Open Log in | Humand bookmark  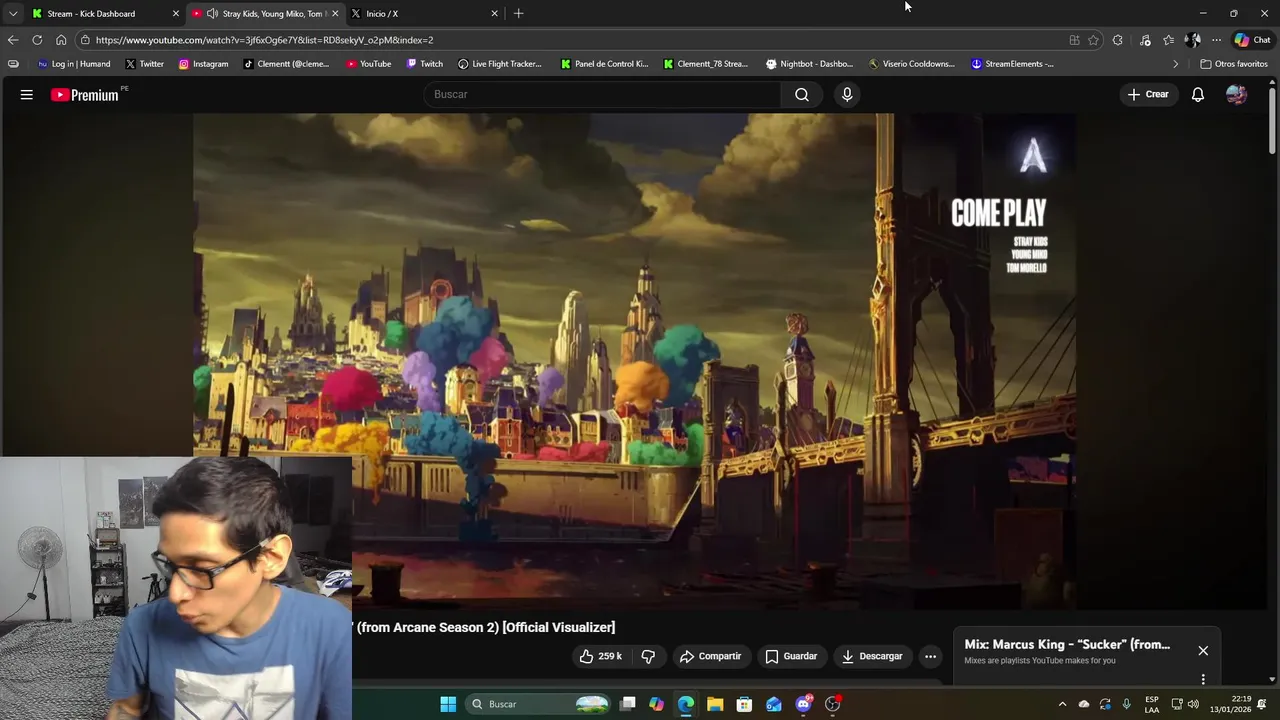[74, 64]
